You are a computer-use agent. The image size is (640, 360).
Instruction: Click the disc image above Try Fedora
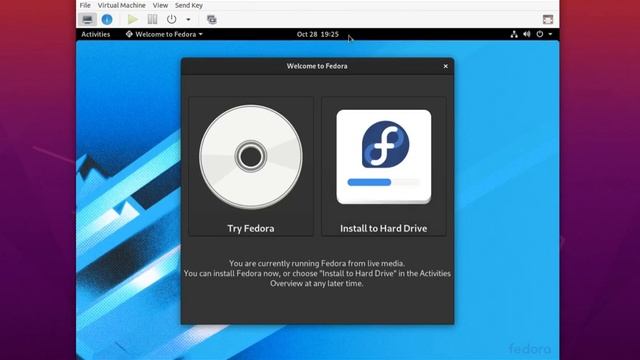(x=251, y=157)
